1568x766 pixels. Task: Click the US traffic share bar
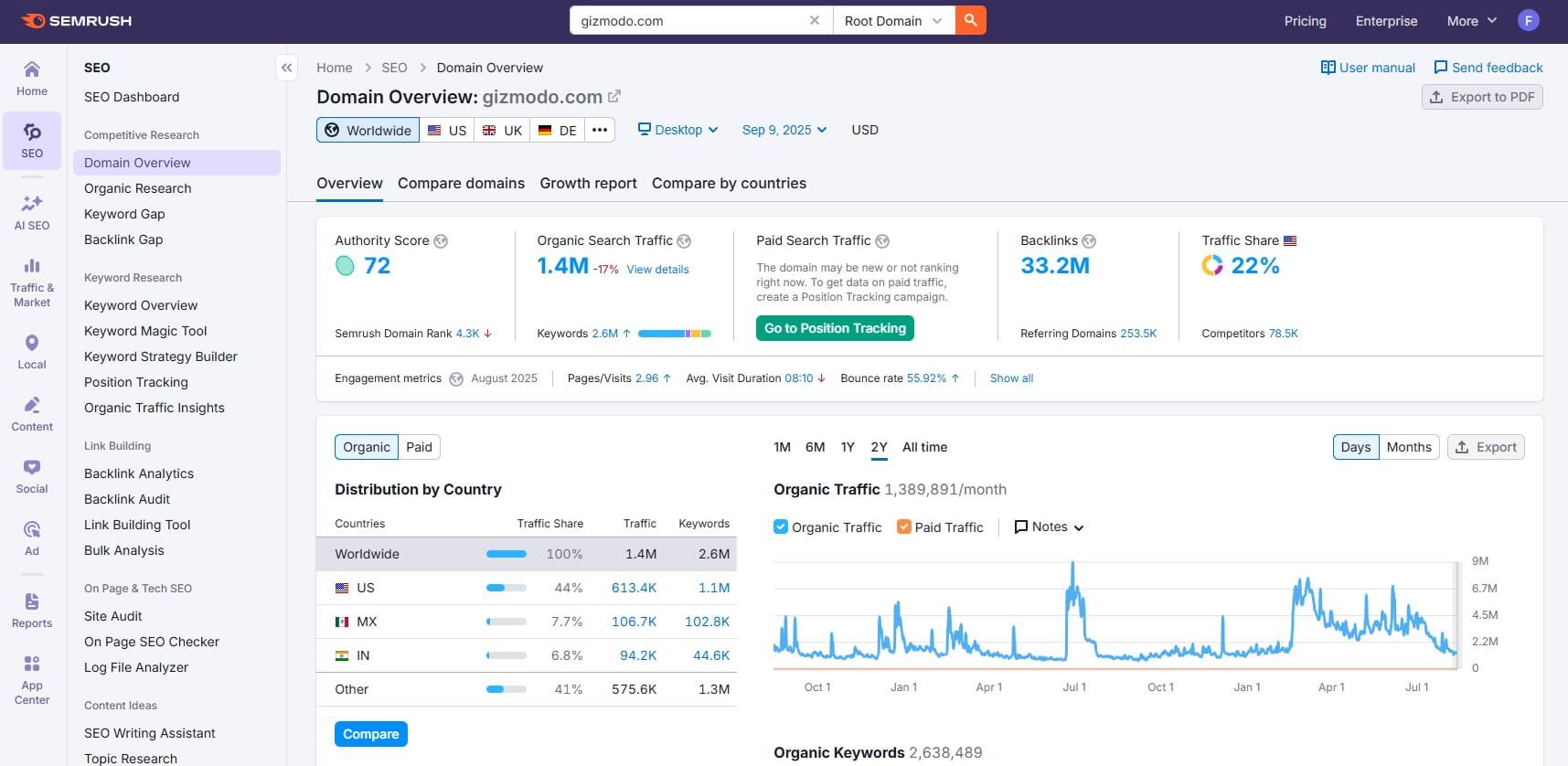(x=507, y=588)
